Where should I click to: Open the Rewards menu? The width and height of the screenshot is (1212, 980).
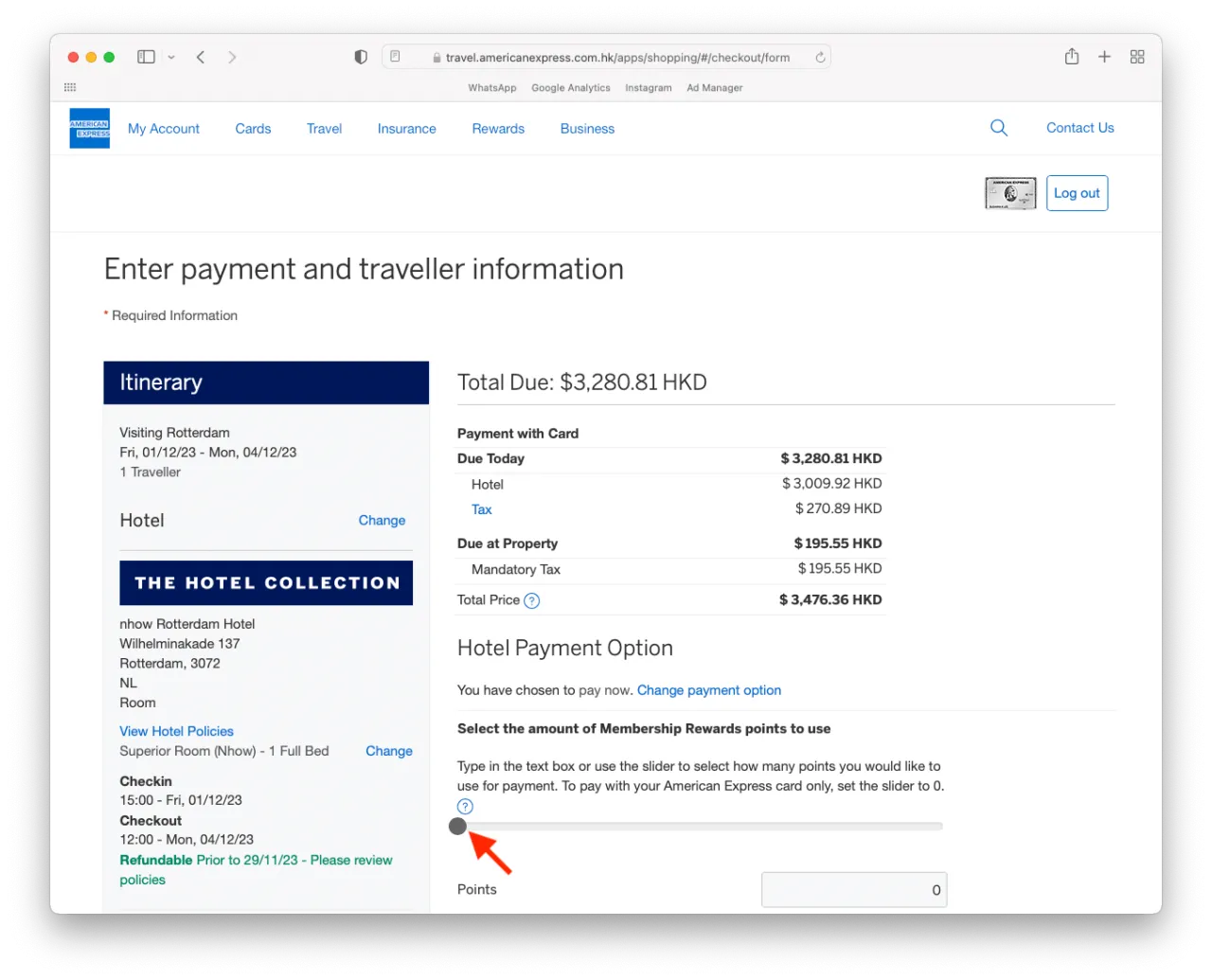[498, 129]
